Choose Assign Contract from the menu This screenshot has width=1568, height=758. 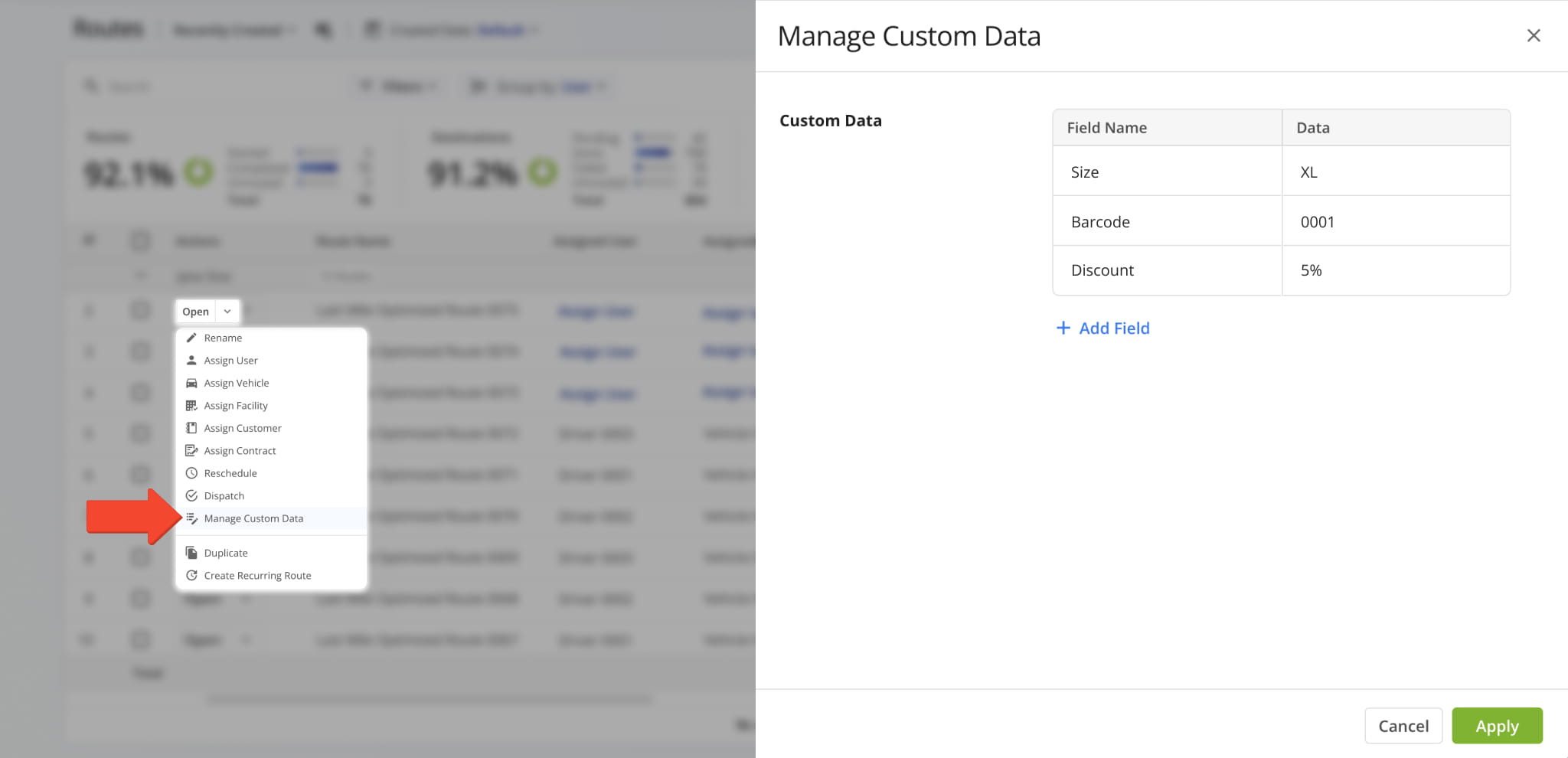click(x=240, y=451)
